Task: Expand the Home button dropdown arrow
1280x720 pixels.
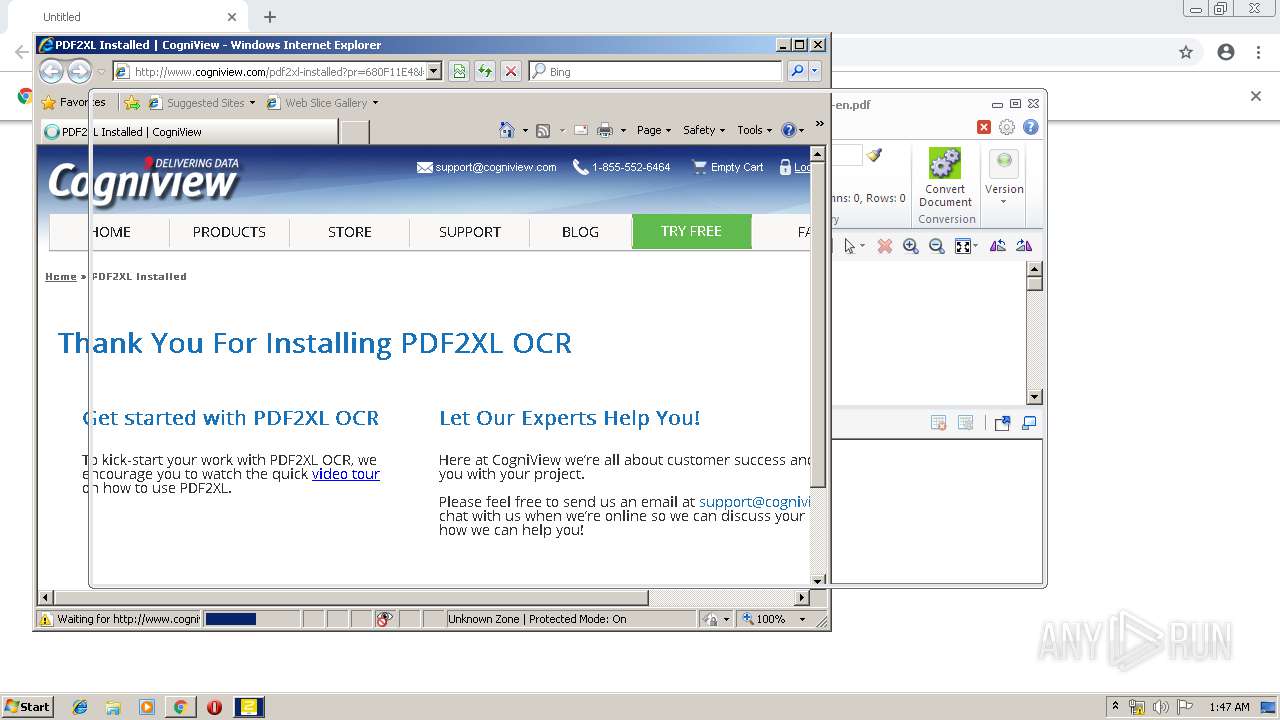Action: (x=525, y=130)
